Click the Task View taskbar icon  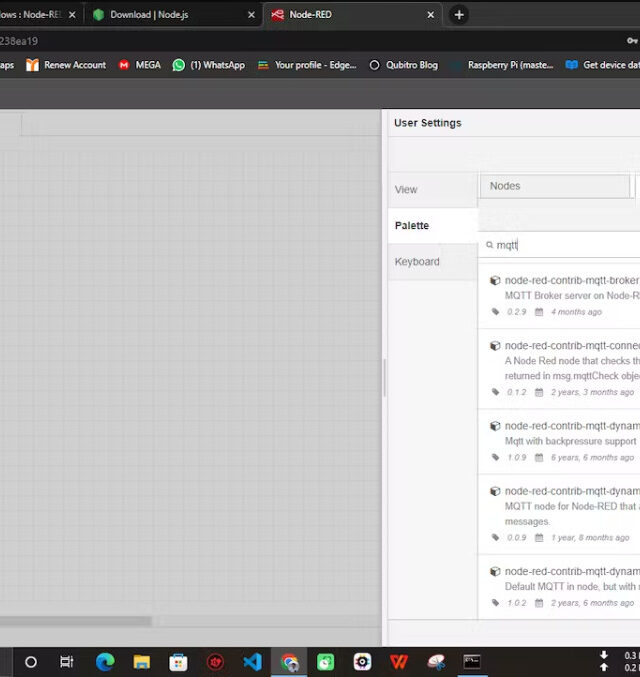click(67, 662)
